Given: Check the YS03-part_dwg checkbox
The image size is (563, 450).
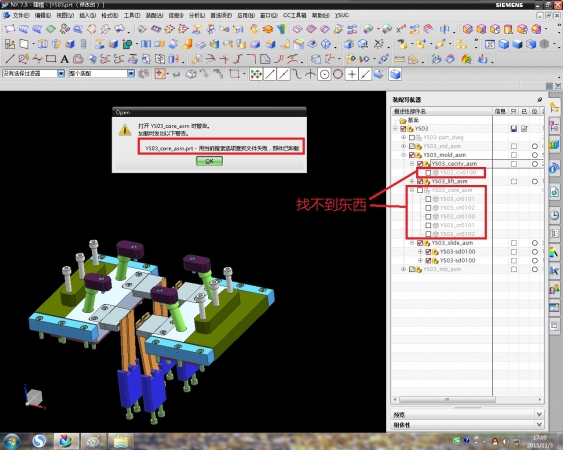Looking at the screenshot, I should coord(412,137).
